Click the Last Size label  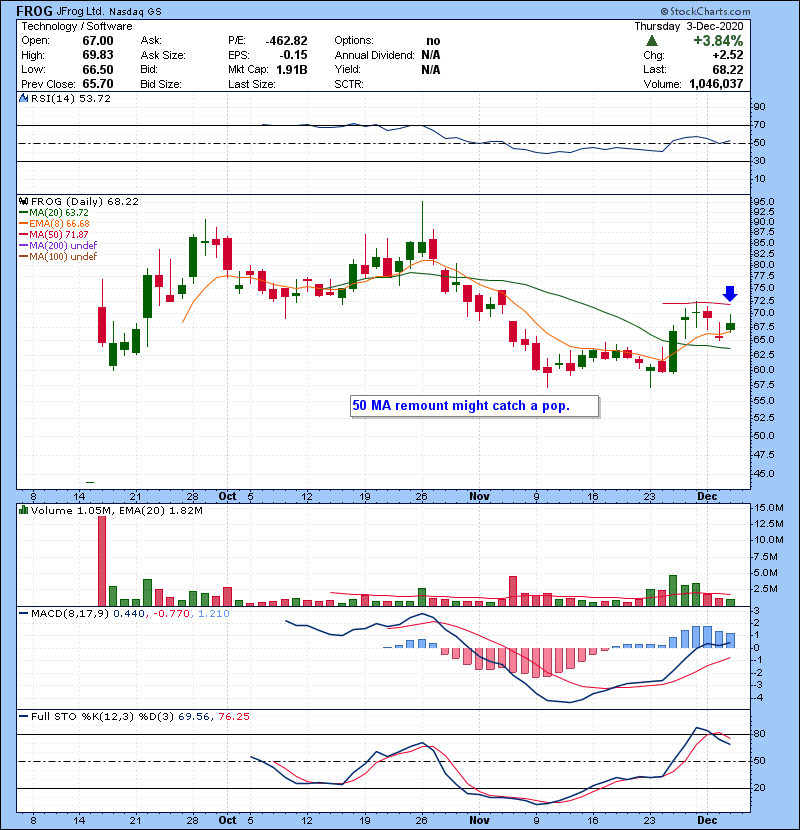(251, 84)
